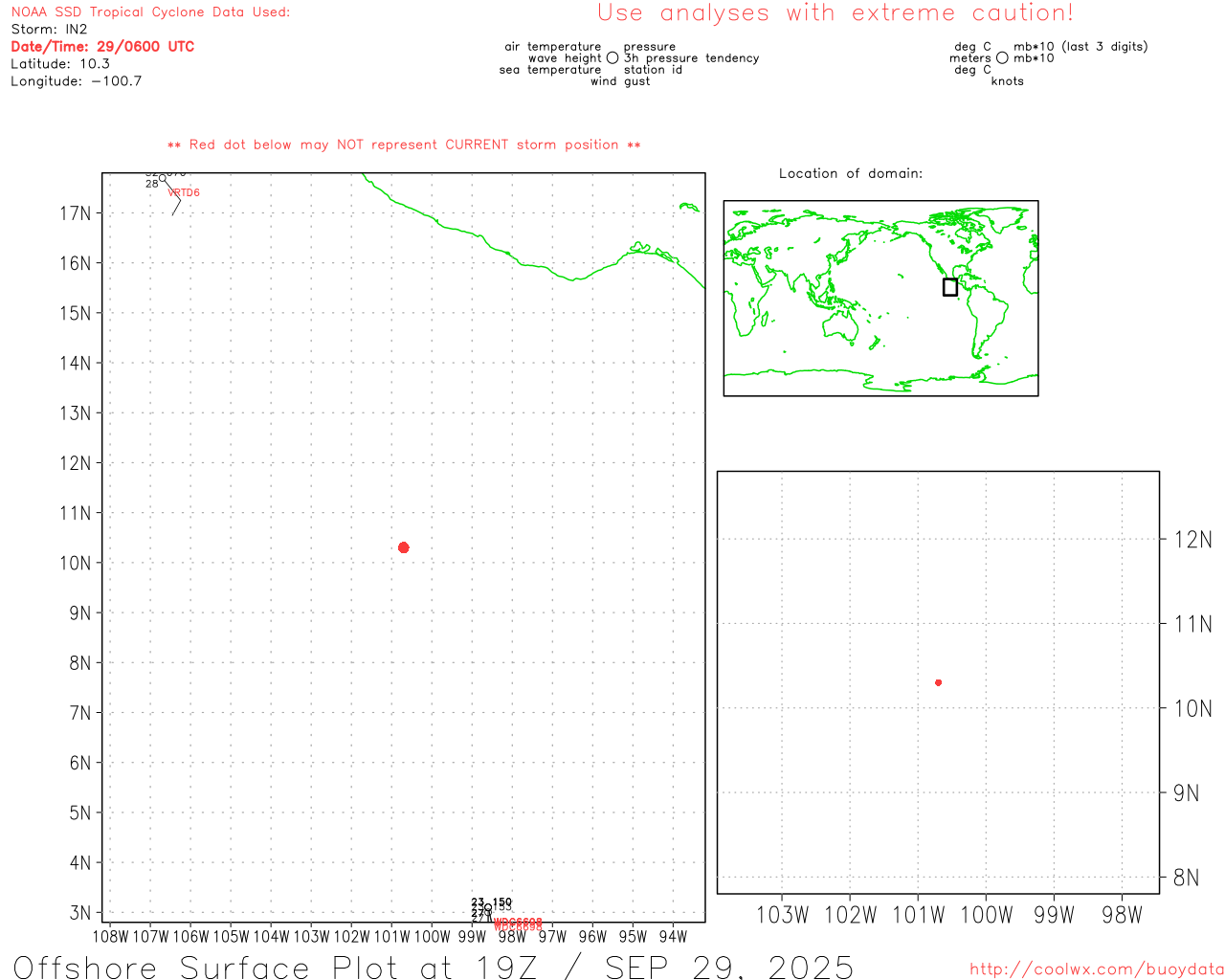Select the red WDC6698 station label
Image resolution: width=1225 pixels, height=980 pixels.
[518, 924]
